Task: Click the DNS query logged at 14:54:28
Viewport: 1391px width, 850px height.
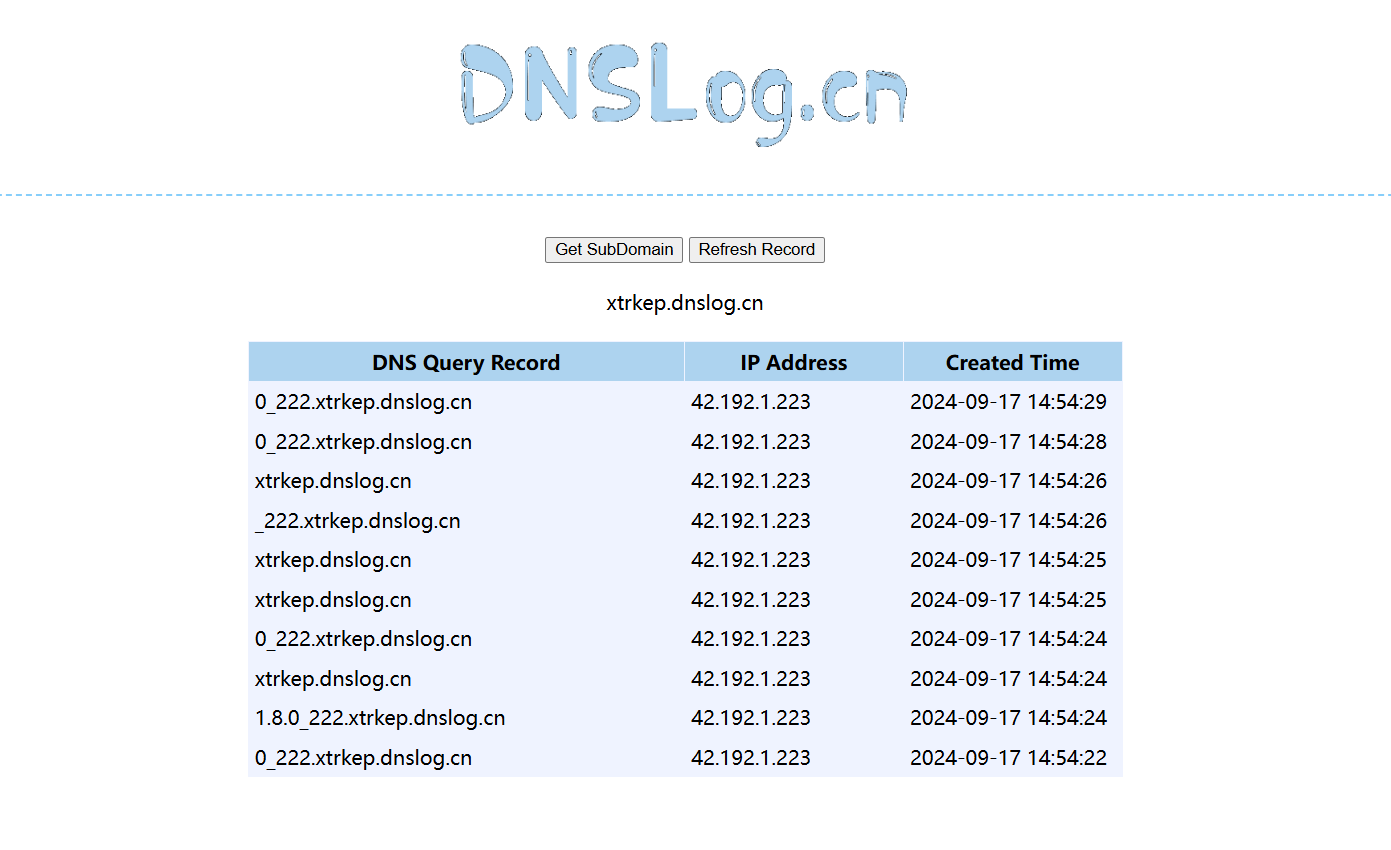Action: tap(363, 442)
